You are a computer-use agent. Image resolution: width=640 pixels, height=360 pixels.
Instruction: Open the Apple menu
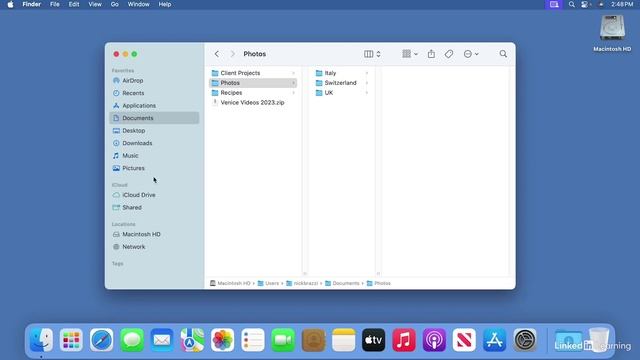point(11,4)
